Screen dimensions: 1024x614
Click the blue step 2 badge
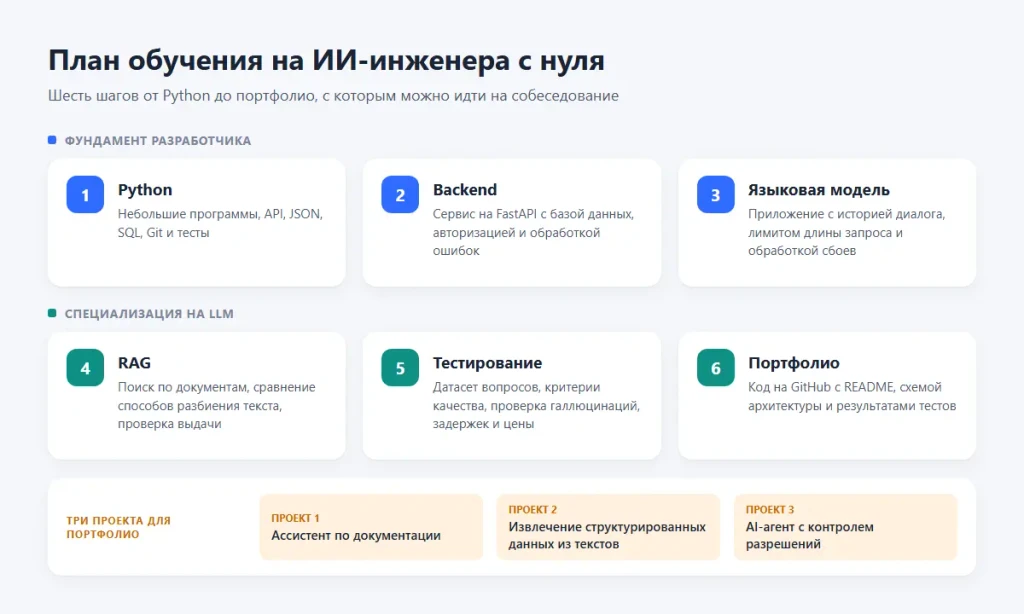400,195
